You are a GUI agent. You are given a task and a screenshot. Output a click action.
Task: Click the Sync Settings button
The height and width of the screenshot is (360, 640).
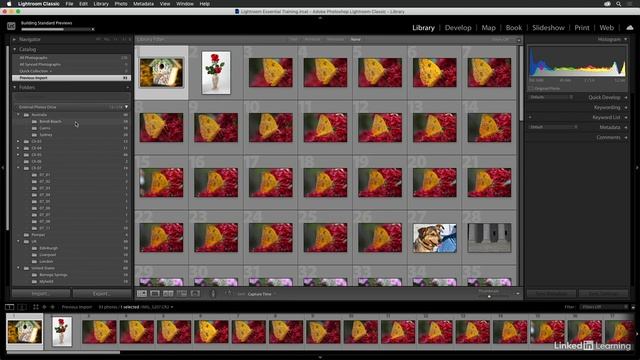(x=604, y=293)
